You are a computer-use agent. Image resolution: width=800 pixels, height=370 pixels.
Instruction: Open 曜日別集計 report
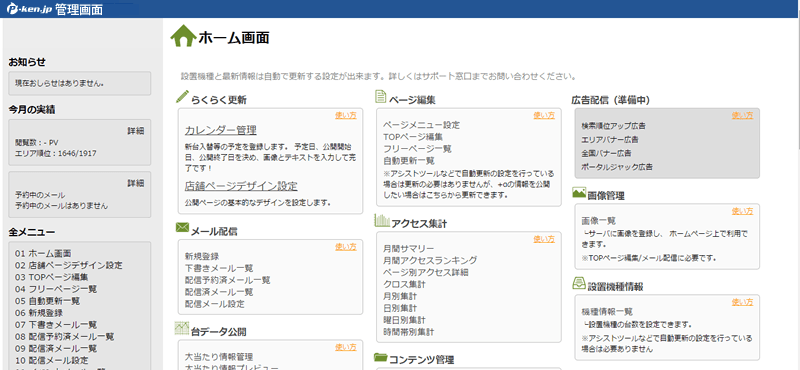405,320
